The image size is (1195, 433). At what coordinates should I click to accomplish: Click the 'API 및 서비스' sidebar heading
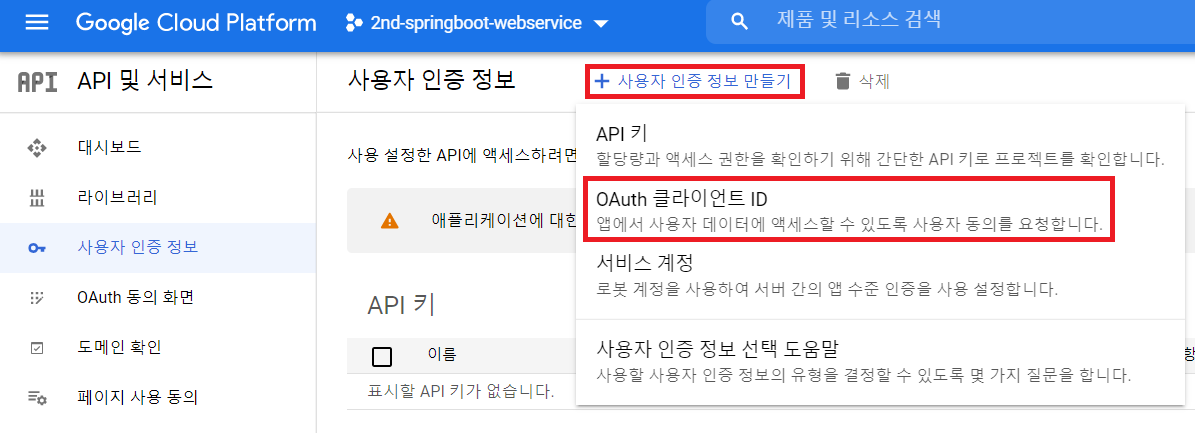click(145, 80)
